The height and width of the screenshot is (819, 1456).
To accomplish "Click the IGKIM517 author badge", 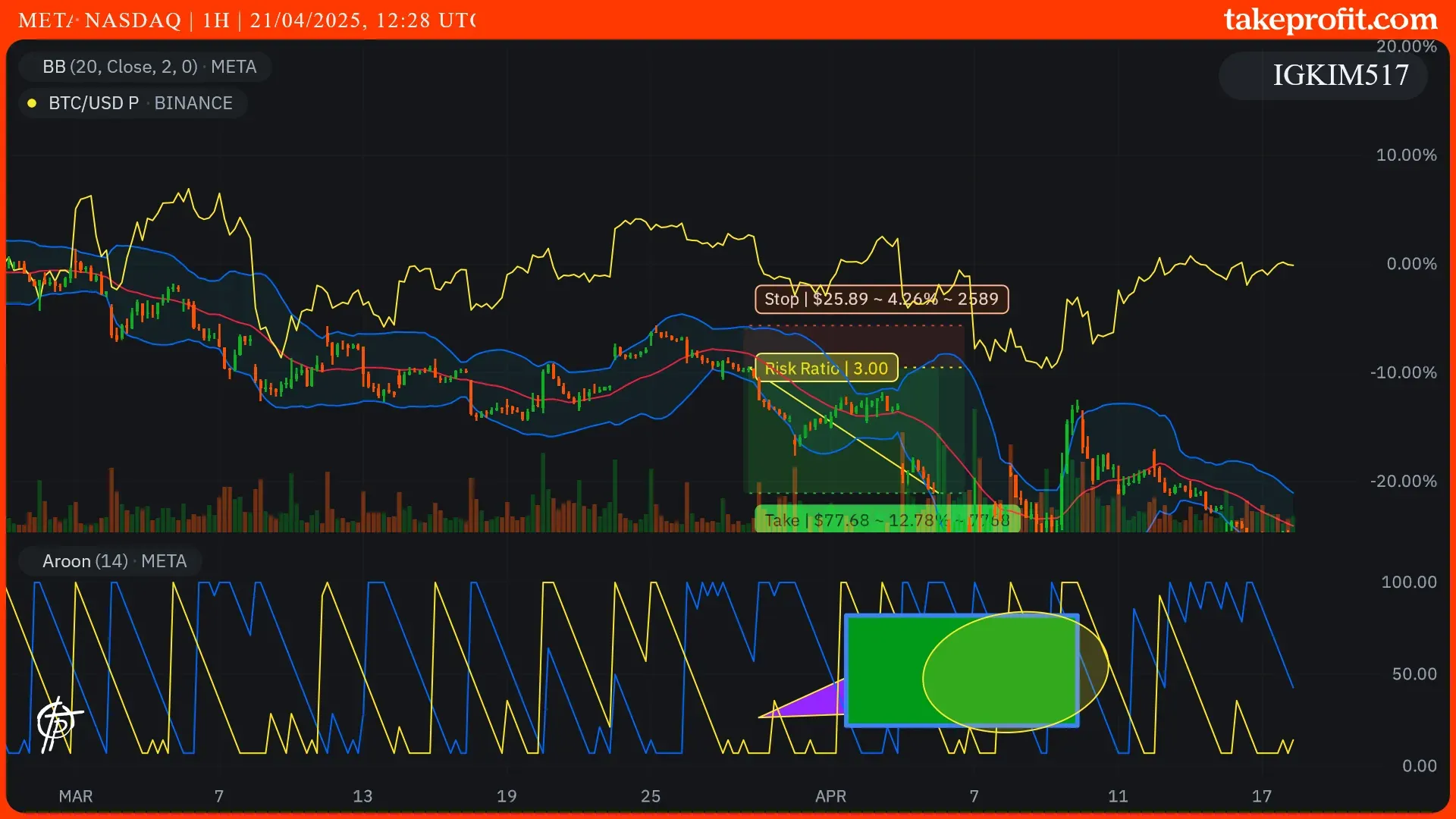I will pyautogui.click(x=1339, y=75).
